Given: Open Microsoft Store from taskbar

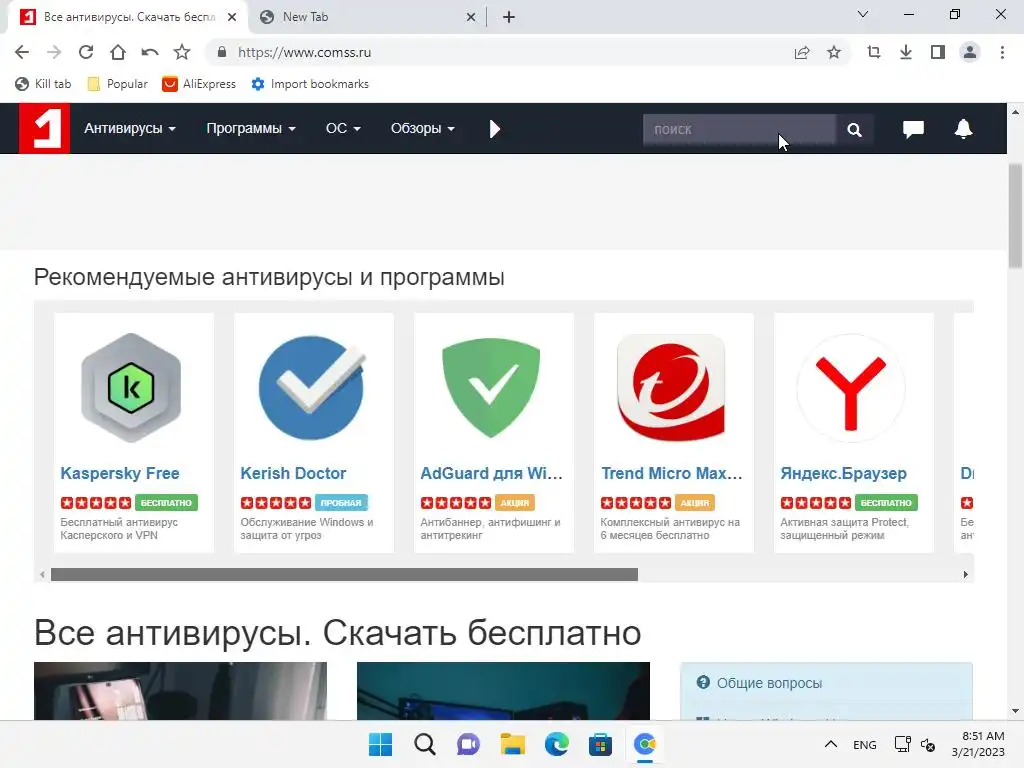Looking at the screenshot, I should [600, 744].
